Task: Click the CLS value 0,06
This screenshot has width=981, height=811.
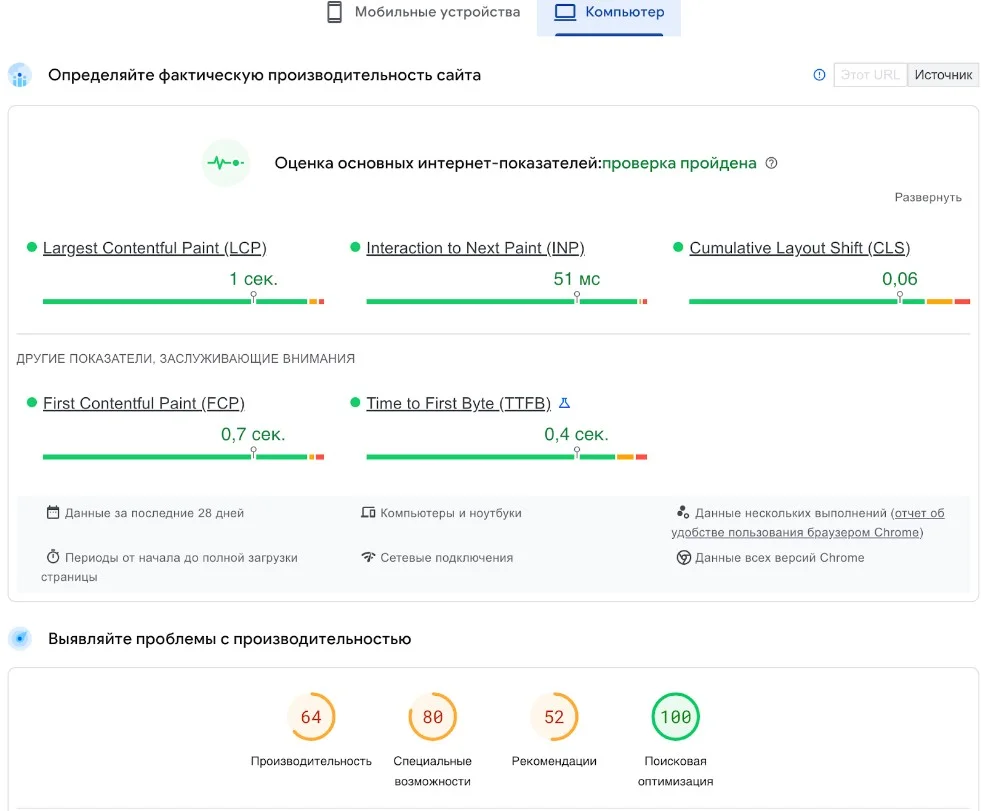Action: [x=900, y=278]
